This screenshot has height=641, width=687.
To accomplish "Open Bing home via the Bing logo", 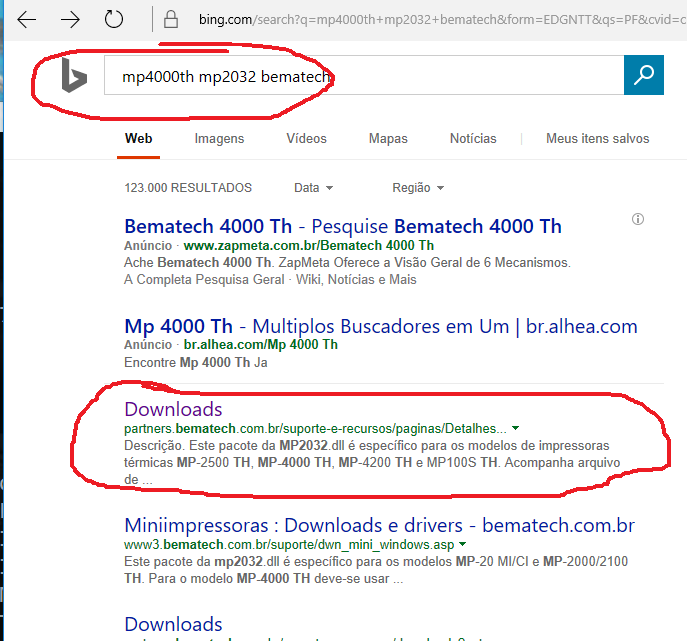I will tap(74, 75).
